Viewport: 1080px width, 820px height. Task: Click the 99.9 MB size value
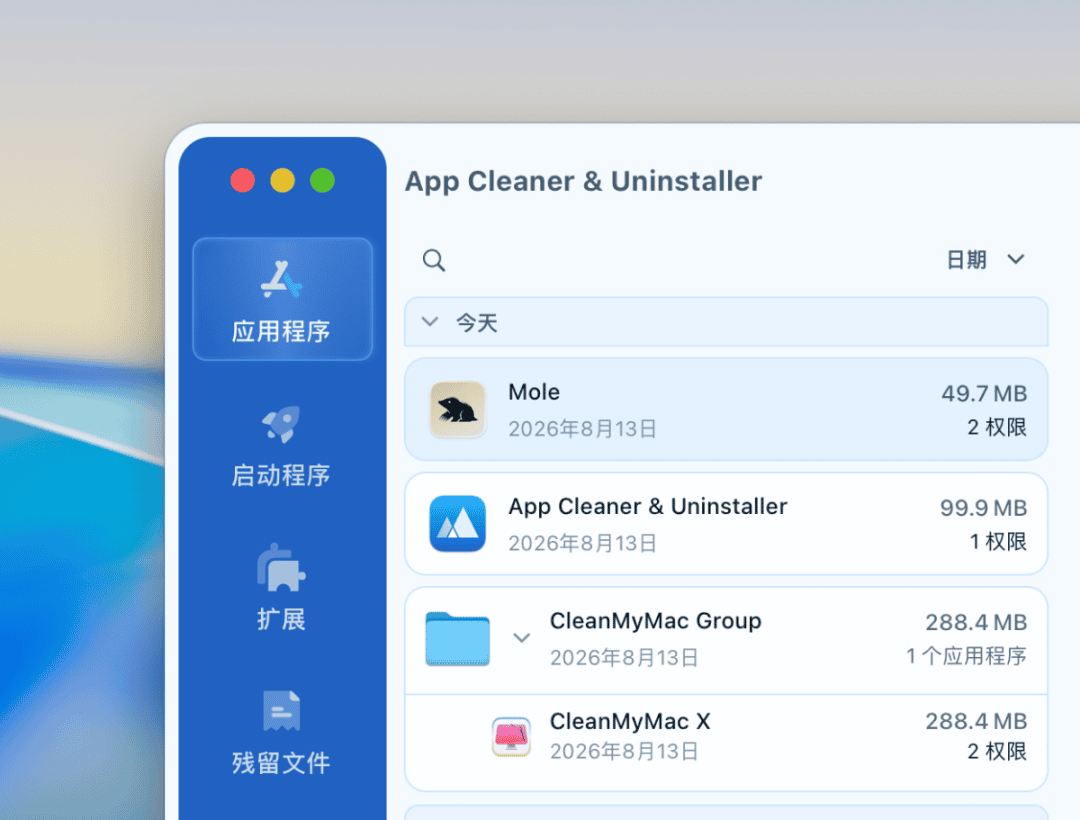point(984,507)
